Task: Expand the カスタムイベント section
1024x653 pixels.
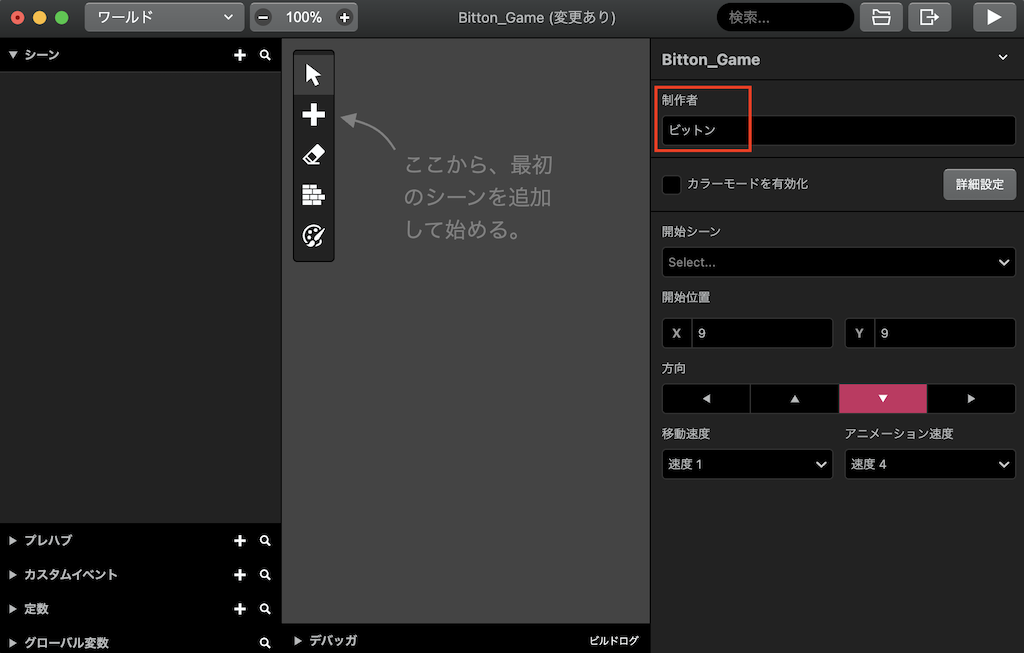Action: (x=12, y=575)
